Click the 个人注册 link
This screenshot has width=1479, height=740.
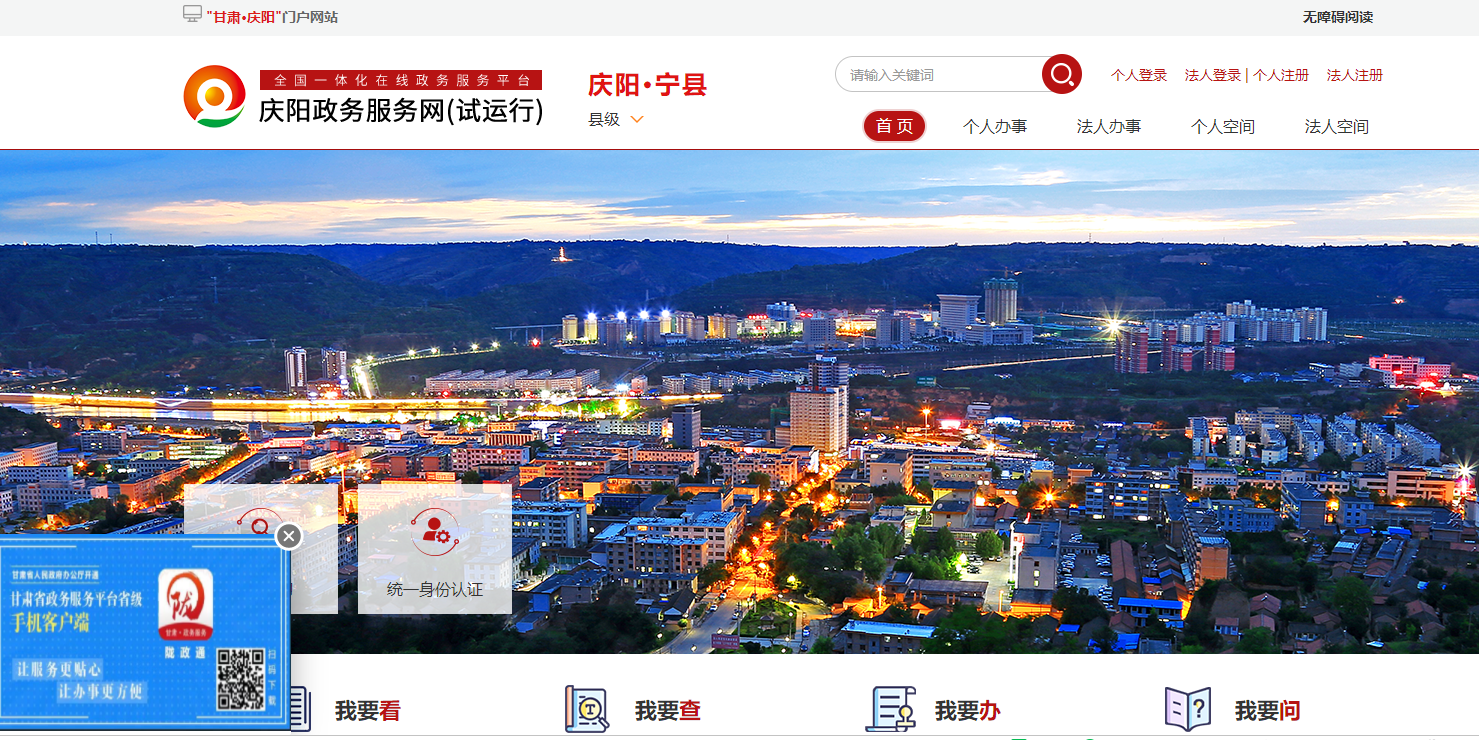click(1281, 75)
